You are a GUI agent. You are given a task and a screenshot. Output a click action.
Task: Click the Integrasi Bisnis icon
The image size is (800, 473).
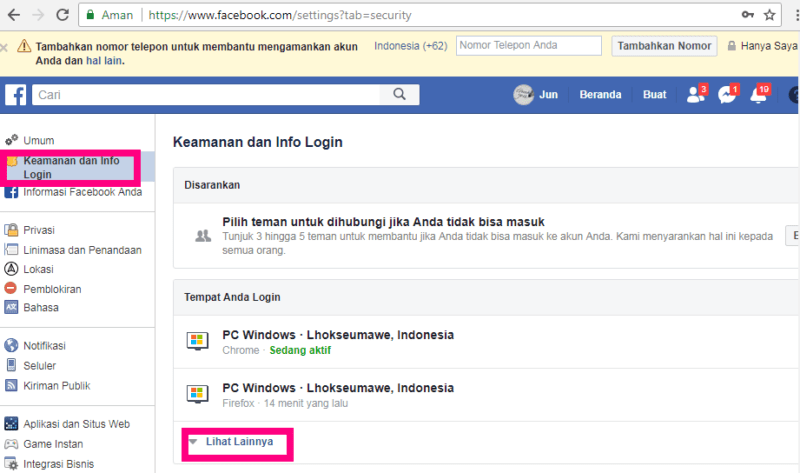click(x=11, y=464)
